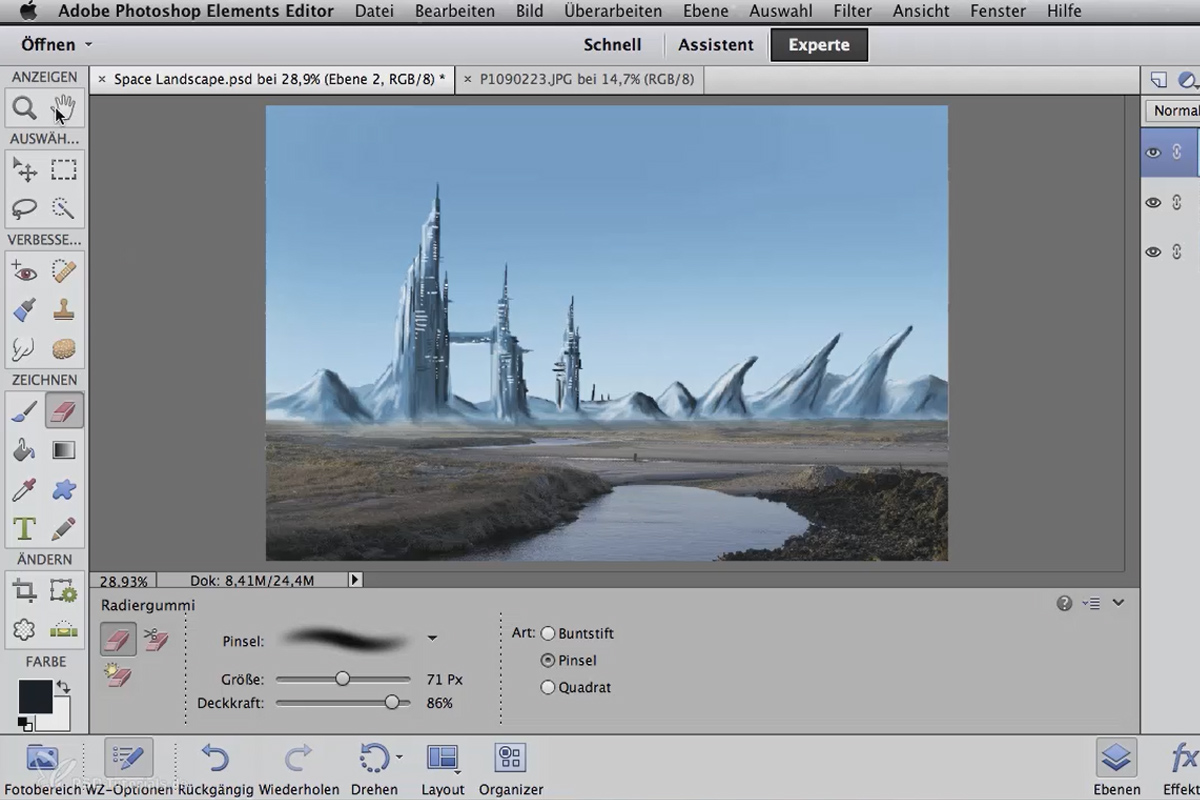Open the Überarbeiten menu

coord(613,11)
